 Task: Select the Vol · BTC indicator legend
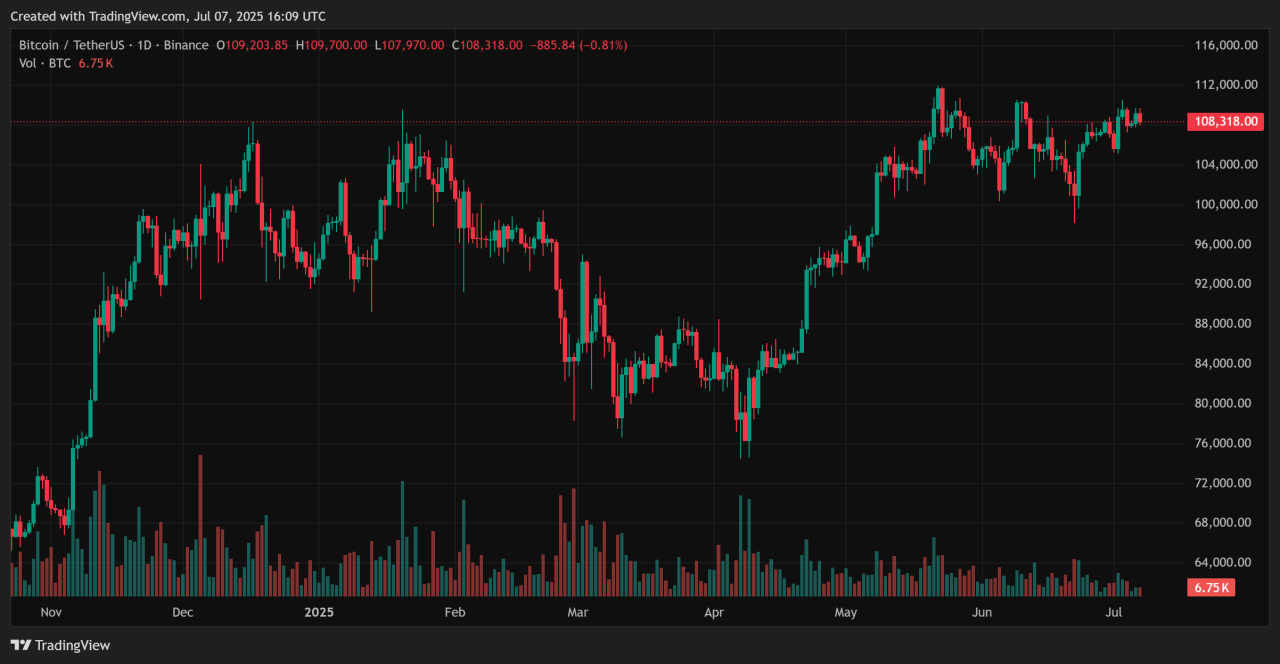coord(45,63)
